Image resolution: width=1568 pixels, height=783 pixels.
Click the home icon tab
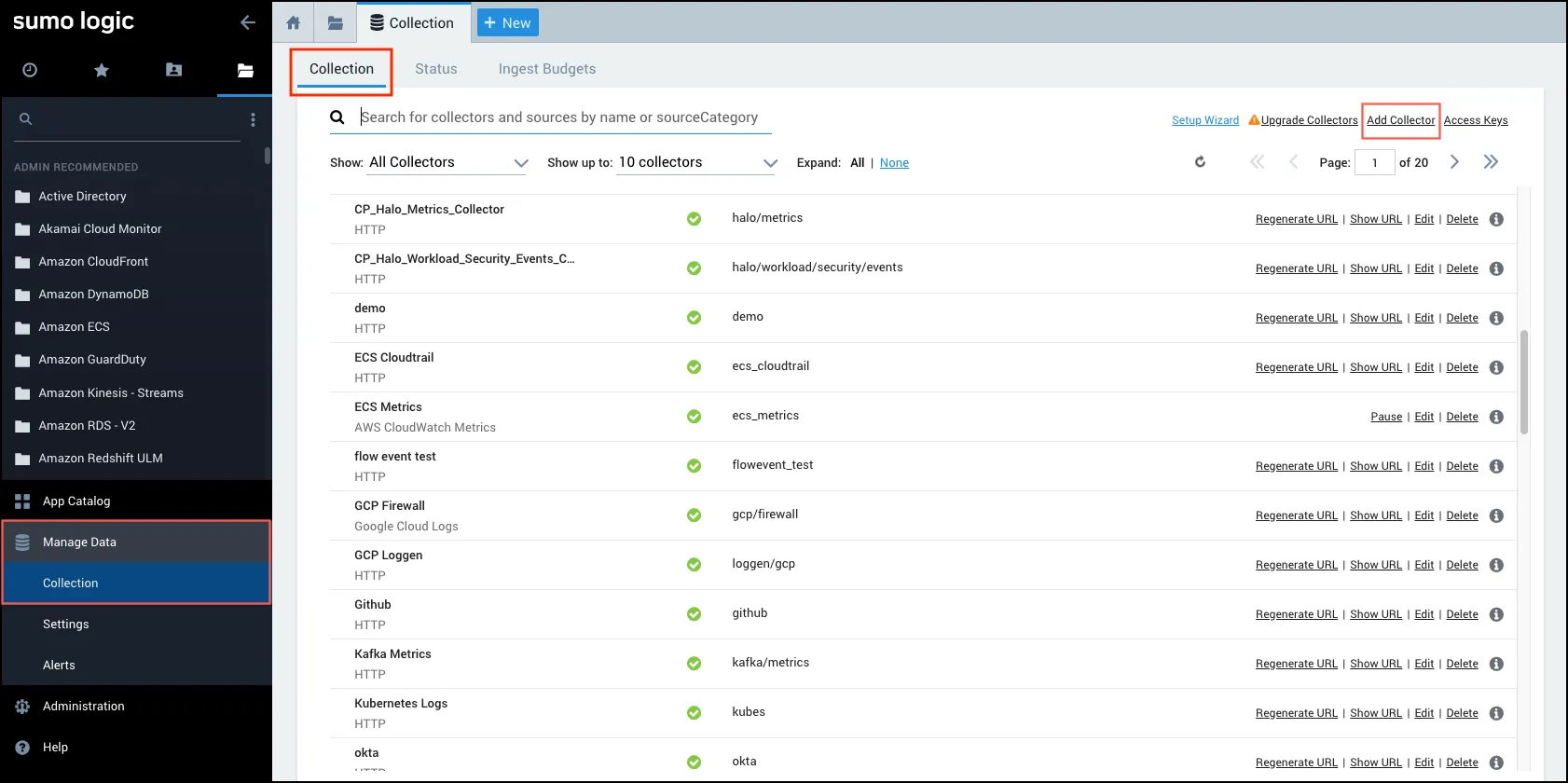pos(294,23)
